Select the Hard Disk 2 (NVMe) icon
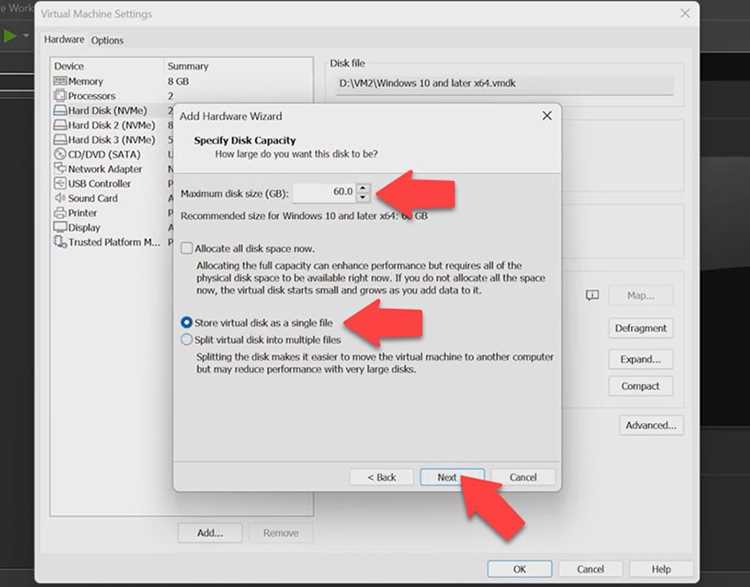Screen dimensions: 750x587 pos(60,125)
